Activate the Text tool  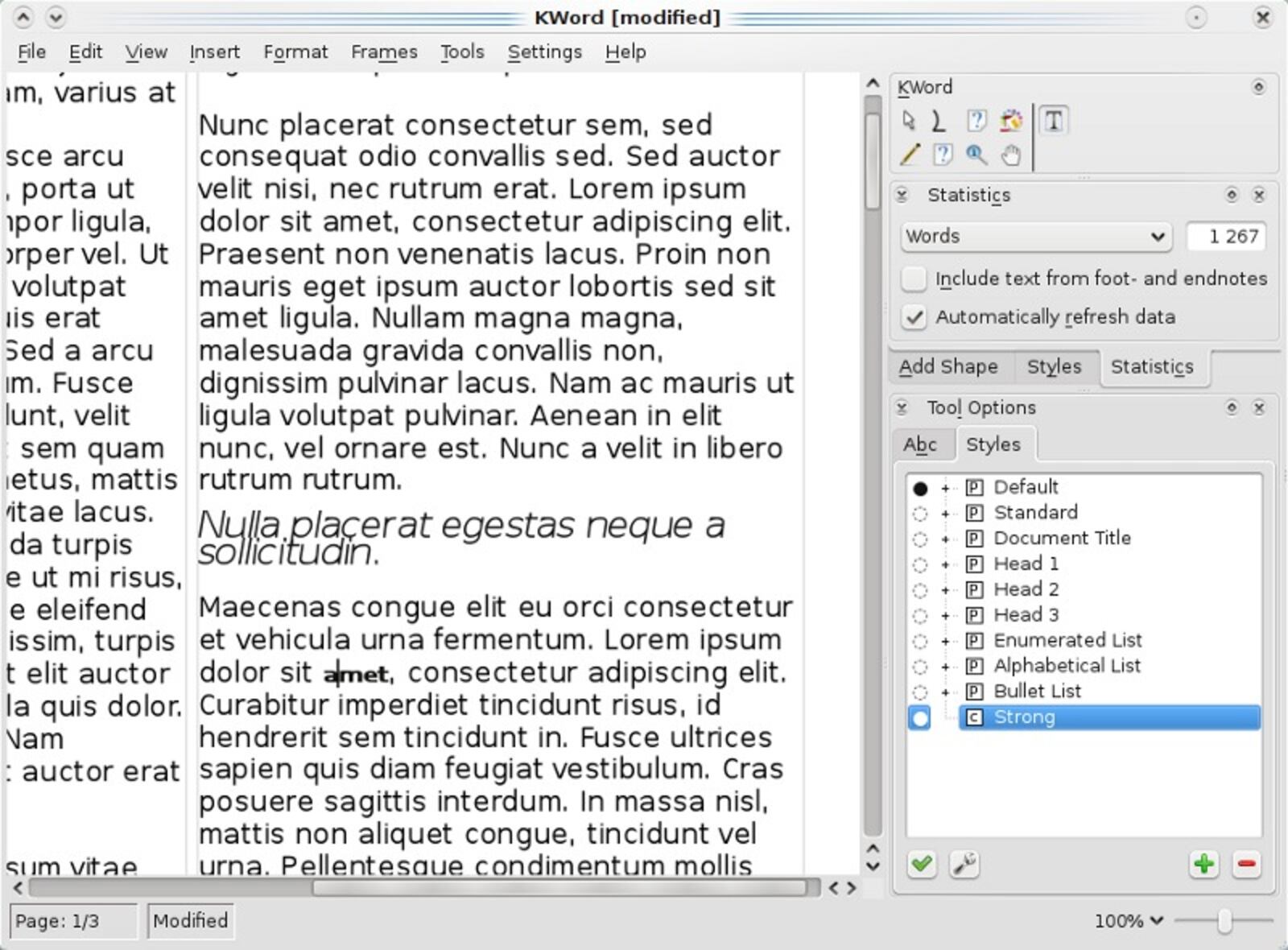[x=1053, y=122]
